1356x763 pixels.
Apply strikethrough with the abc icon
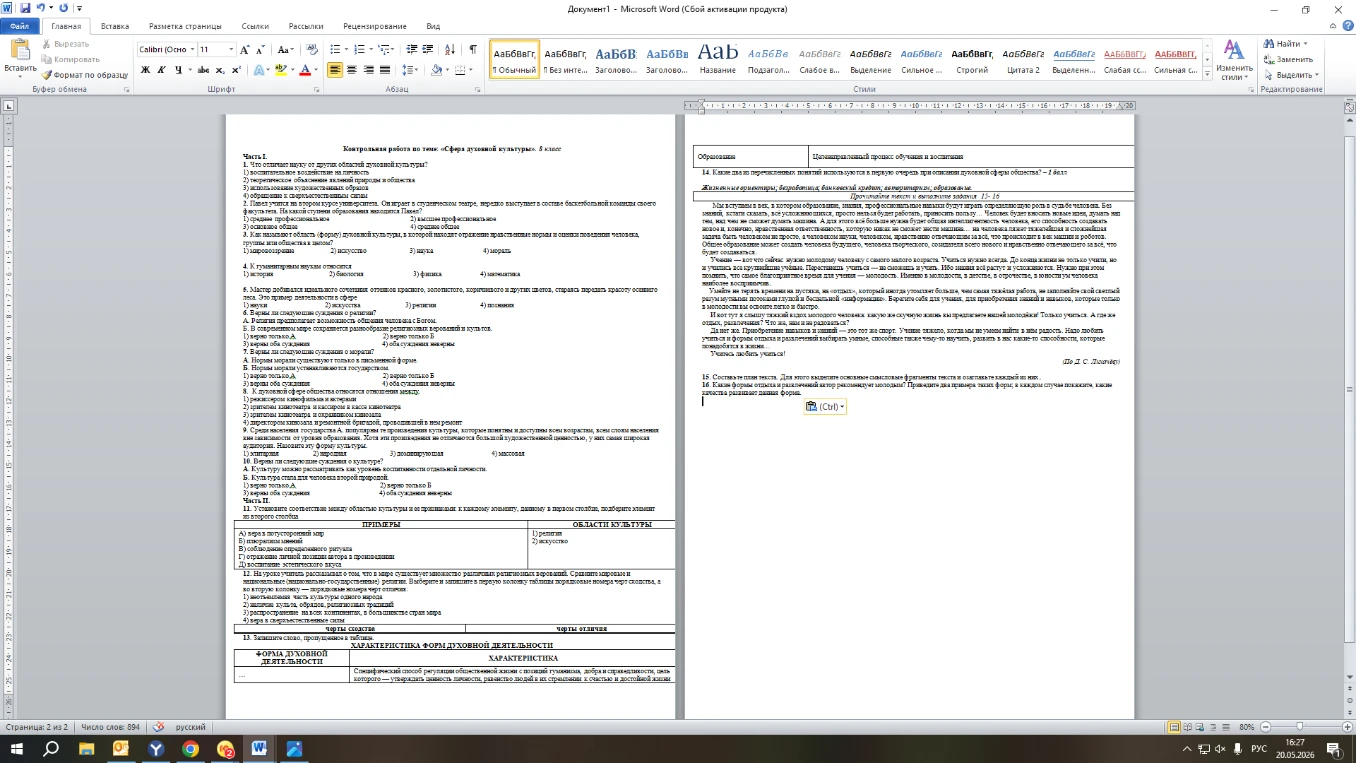click(204, 70)
